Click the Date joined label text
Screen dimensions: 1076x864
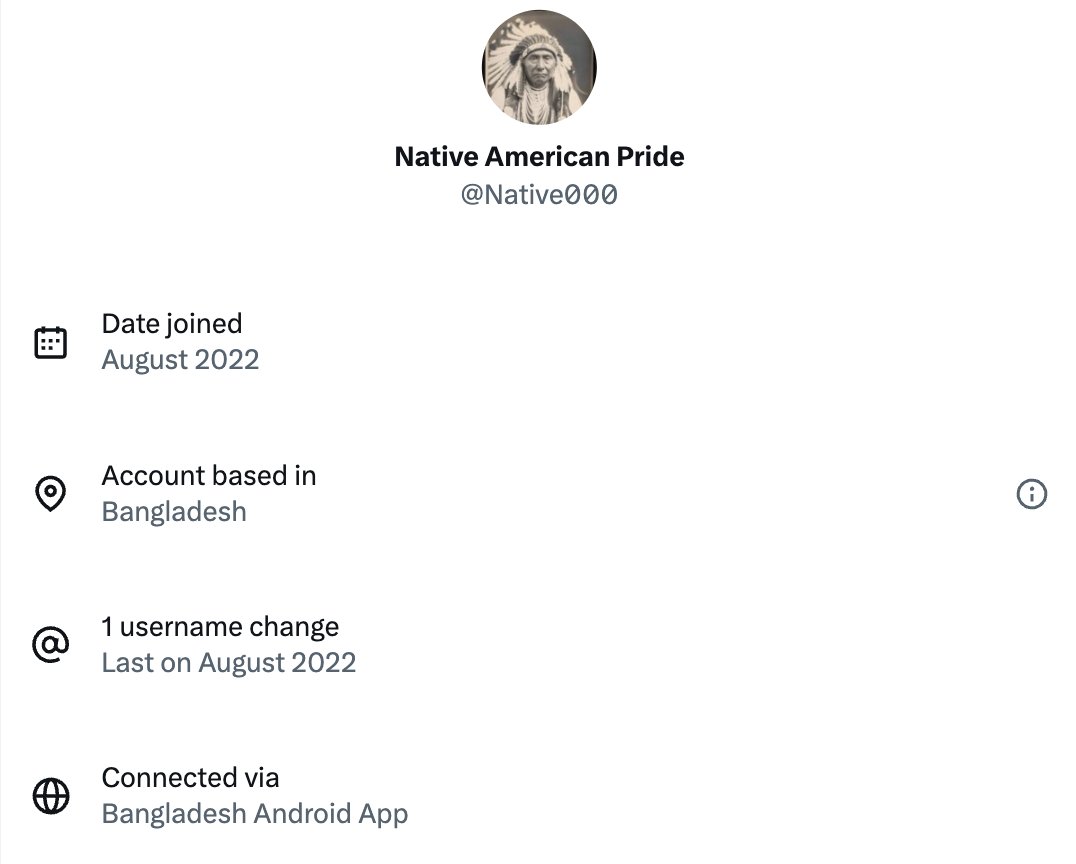(x=172, y=323)
